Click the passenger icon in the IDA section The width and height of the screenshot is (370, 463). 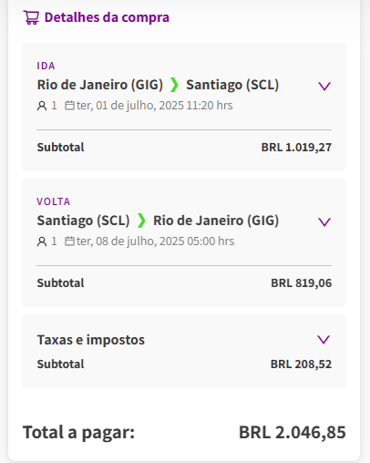(42, 106)
